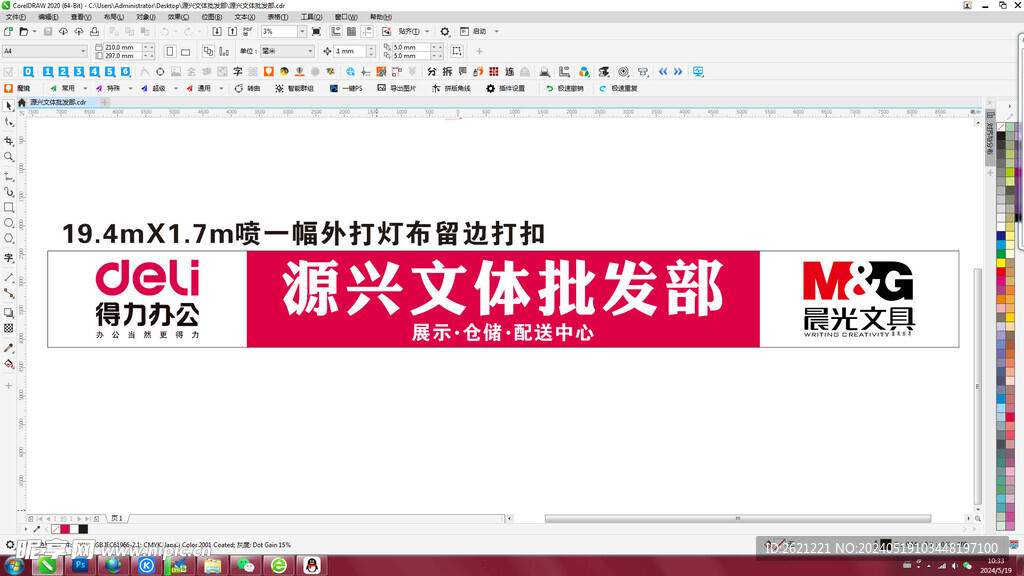Screen dimensions: 1024x576
Task: Expand the 贴齐 snap-to dropdown
Action: [x=427, y=31]
